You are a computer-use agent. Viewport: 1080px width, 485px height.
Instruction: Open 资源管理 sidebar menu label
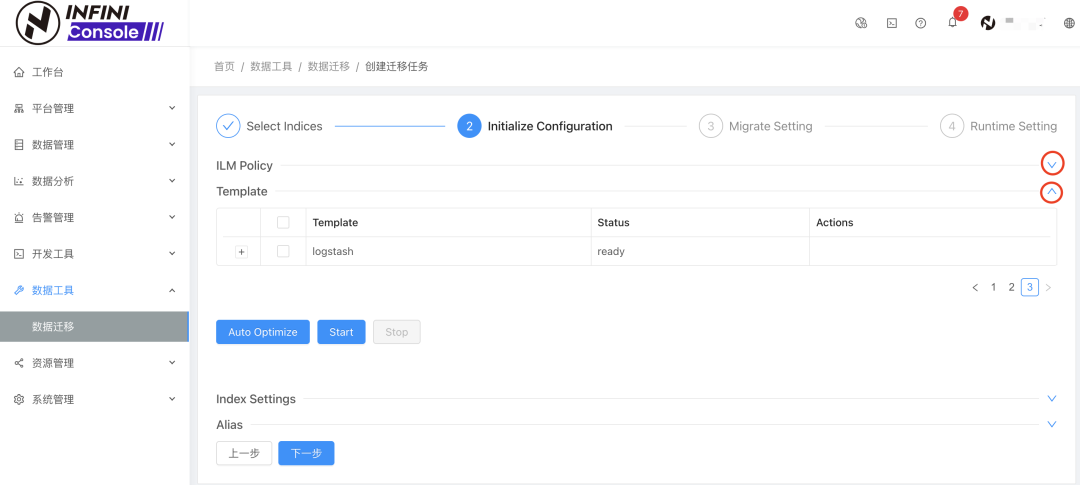pyautogui.click(x=53, y=363)
